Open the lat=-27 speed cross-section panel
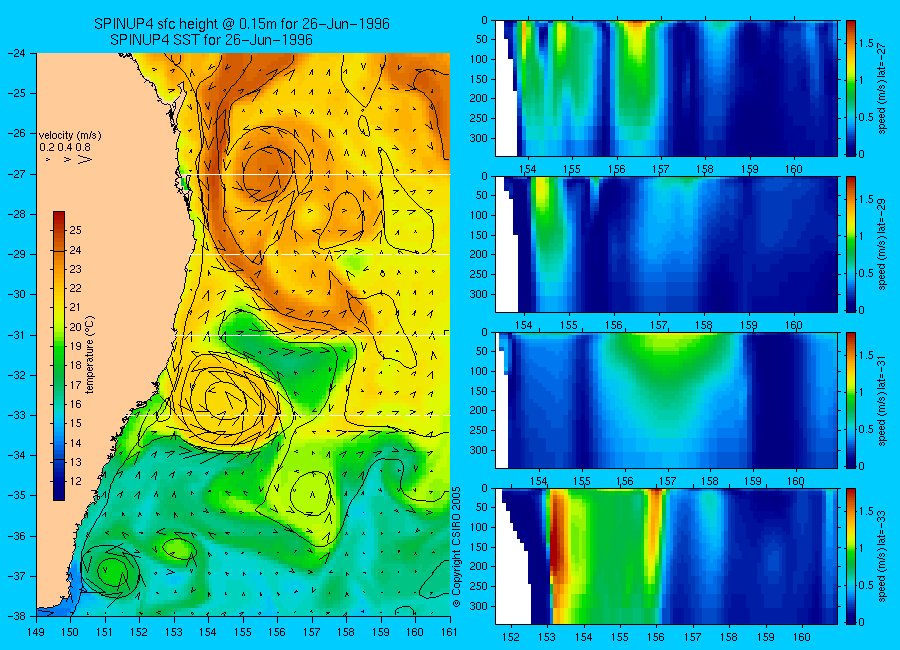 click(666, 88)
